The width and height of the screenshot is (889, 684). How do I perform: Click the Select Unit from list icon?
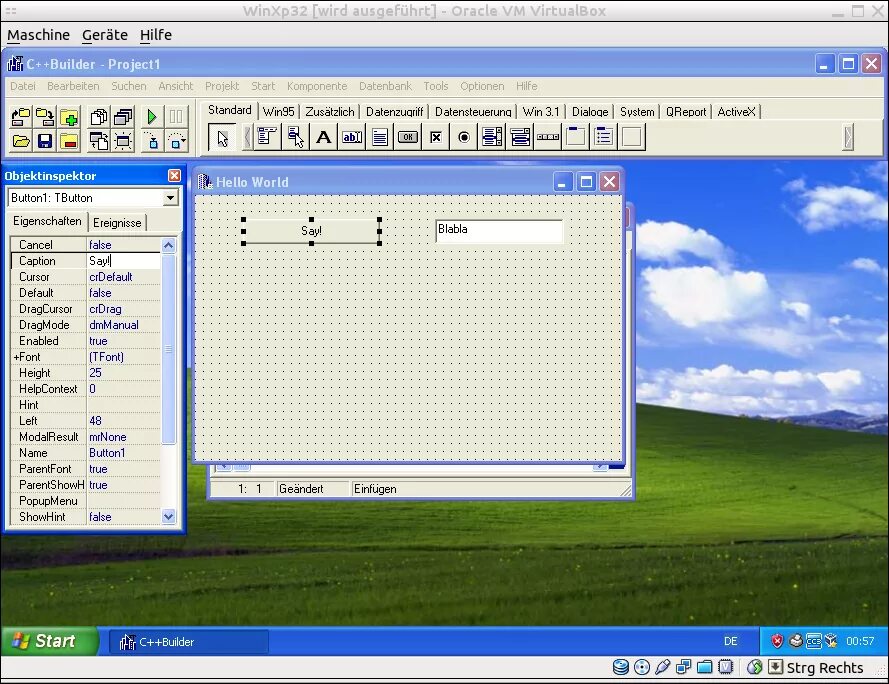click(x=99, y=117)
